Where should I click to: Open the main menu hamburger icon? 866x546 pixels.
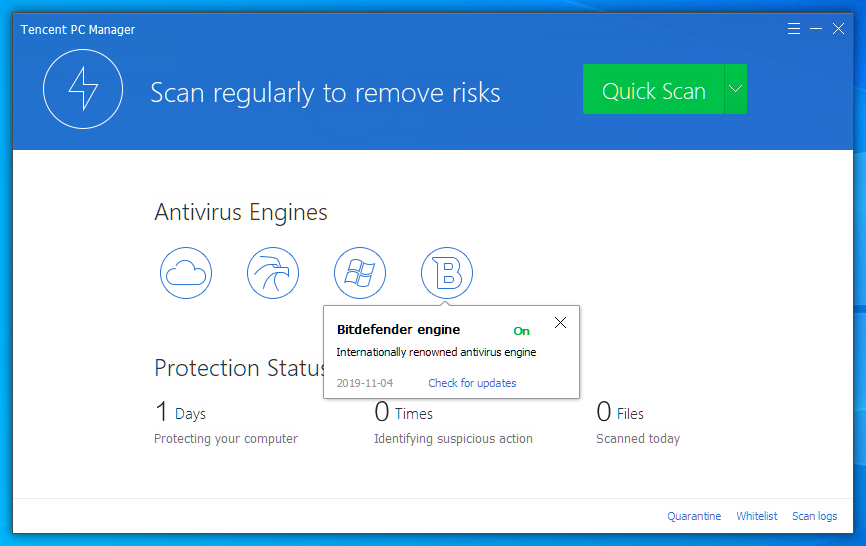[x=794, y=29]
